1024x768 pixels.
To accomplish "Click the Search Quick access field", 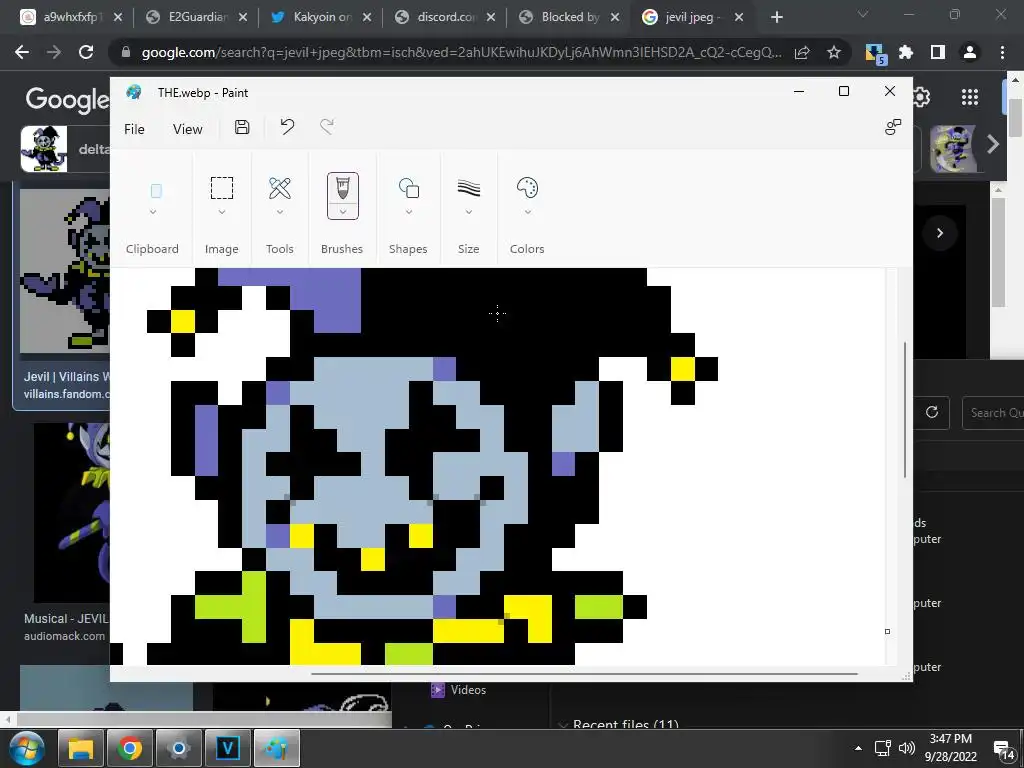I will (x=993, y=413).
